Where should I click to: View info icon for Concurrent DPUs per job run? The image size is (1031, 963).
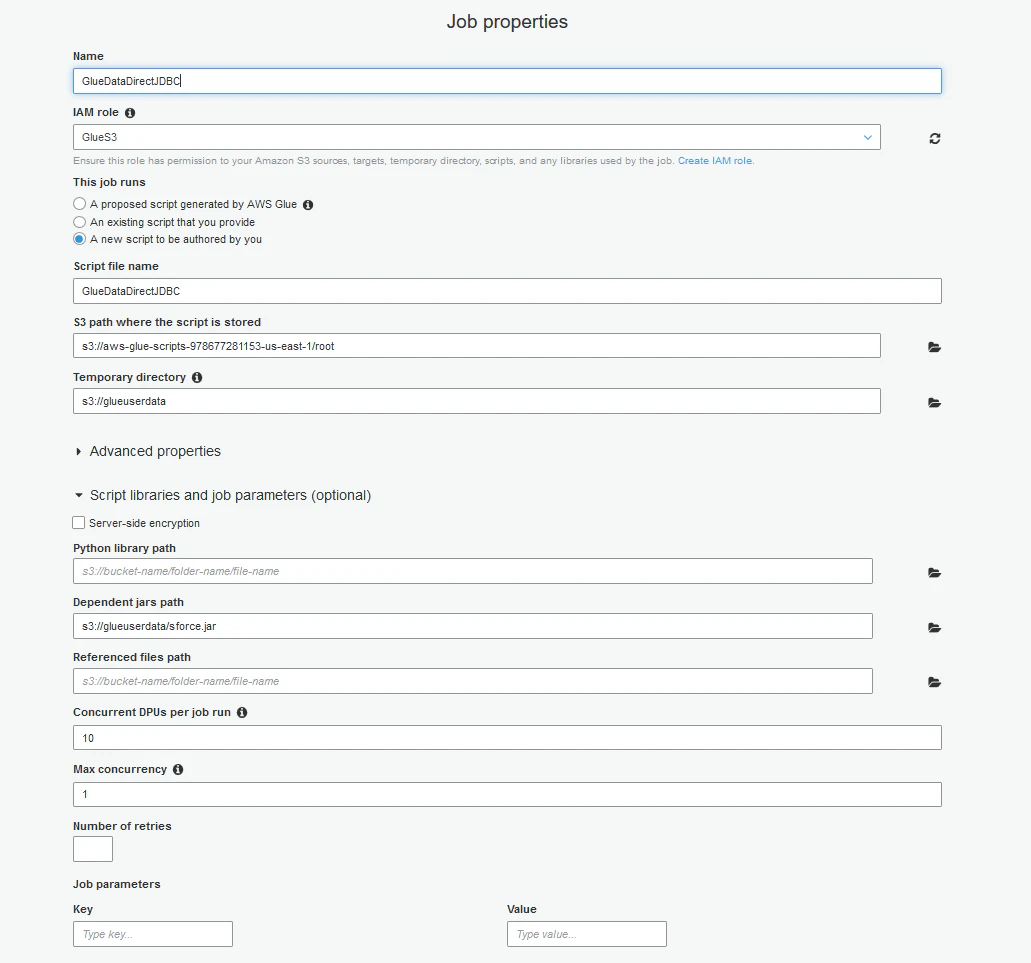pos(242,713)
